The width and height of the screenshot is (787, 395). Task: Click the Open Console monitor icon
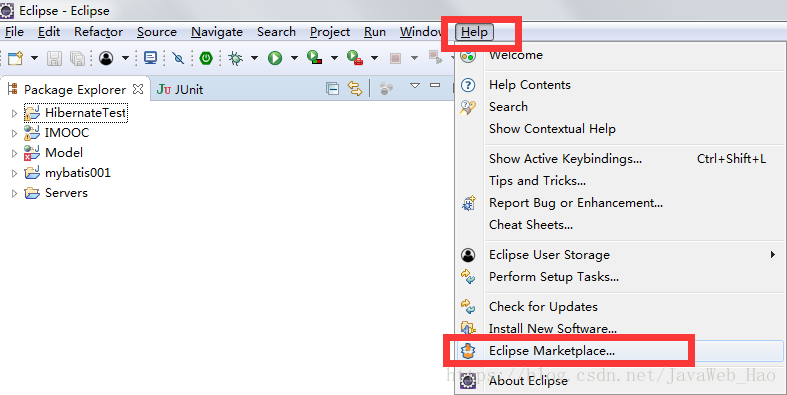tap(151, 58)
